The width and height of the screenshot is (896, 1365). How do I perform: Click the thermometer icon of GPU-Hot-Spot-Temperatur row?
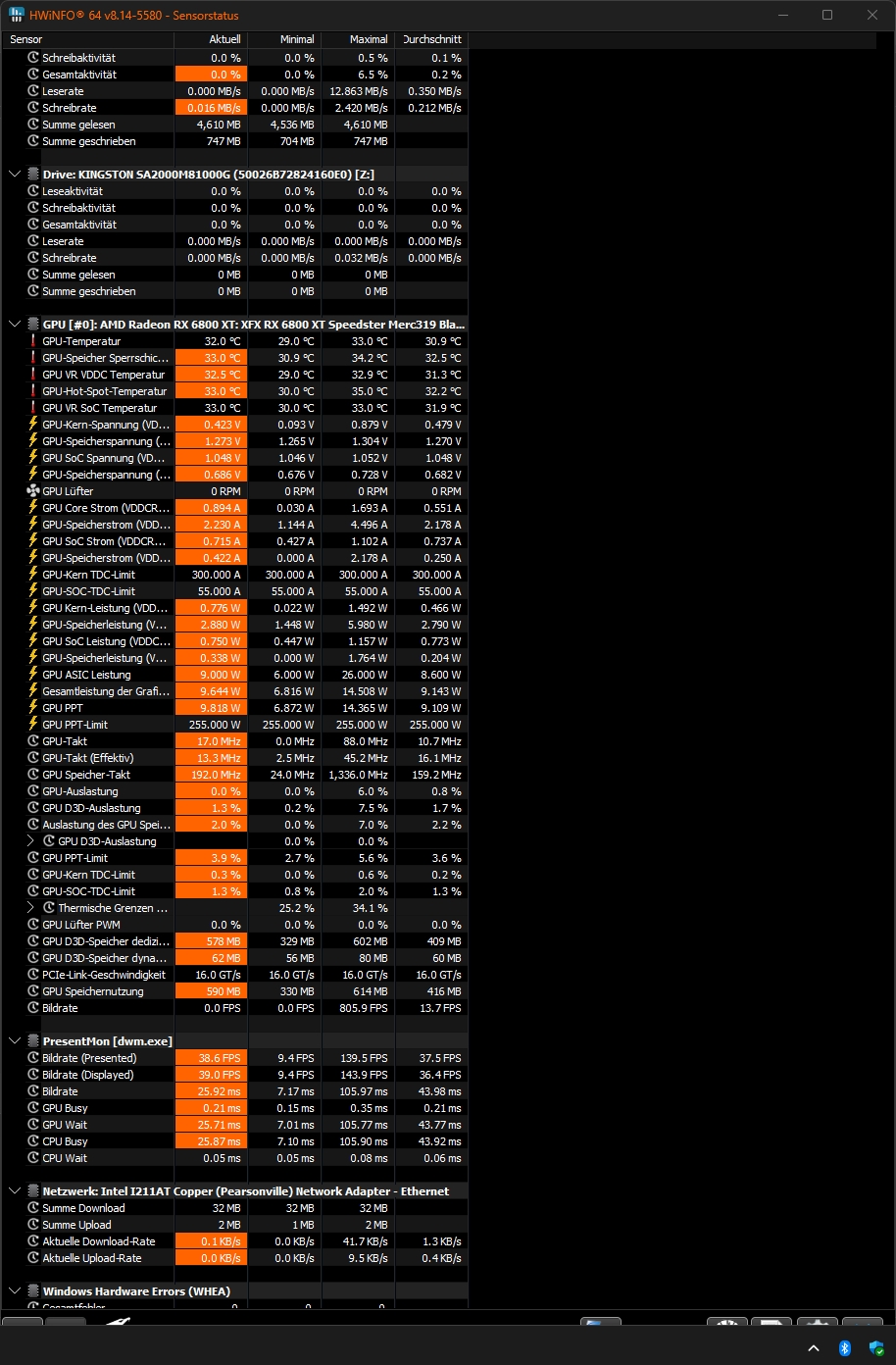click(33, 391)
